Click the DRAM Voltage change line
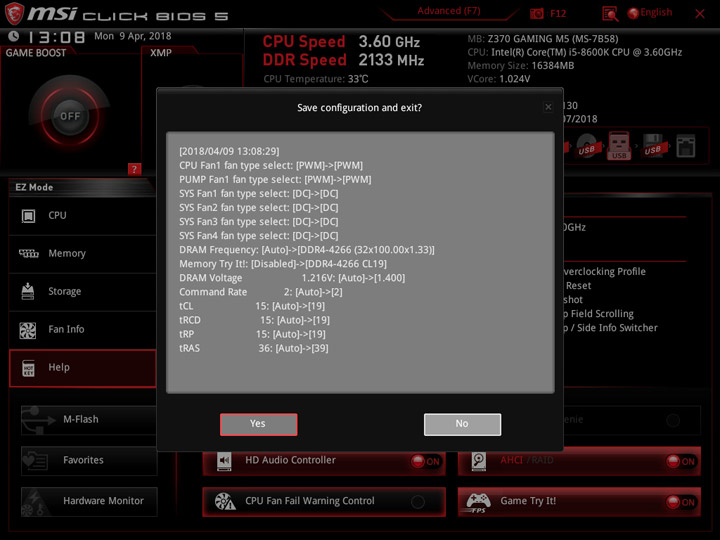The image size is (720, 540). 292,278
